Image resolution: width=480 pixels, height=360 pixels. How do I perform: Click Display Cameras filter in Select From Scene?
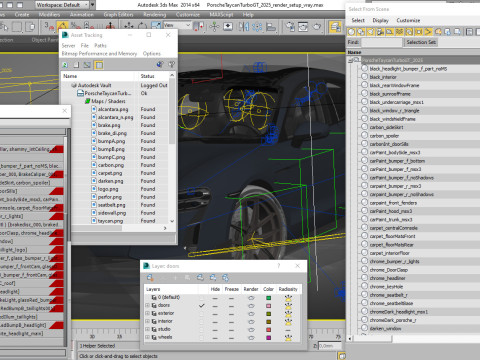[x=380, y=32]
